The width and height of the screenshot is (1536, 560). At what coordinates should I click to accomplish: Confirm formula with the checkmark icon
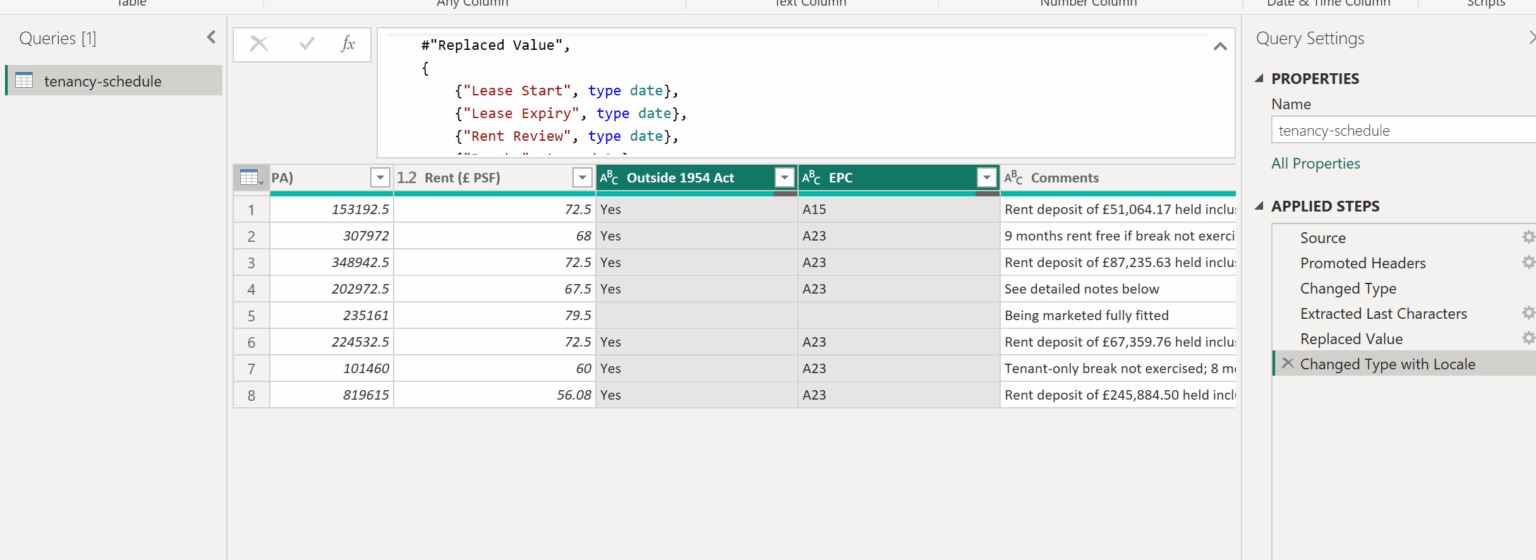[307, 44]
